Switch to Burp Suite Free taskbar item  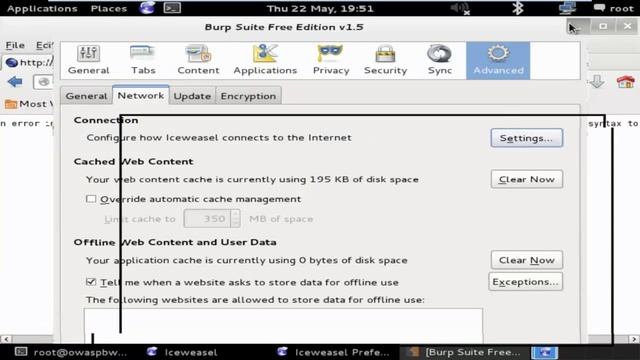pos(464,352)
